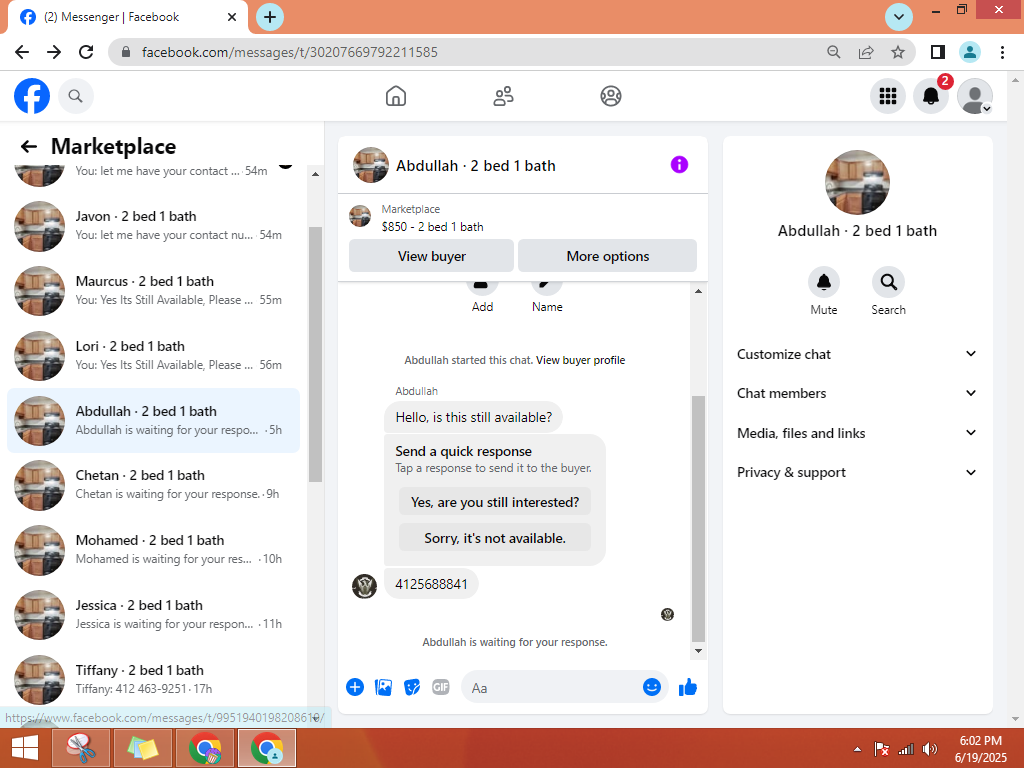Open Windows Start button

coord(25,748)
